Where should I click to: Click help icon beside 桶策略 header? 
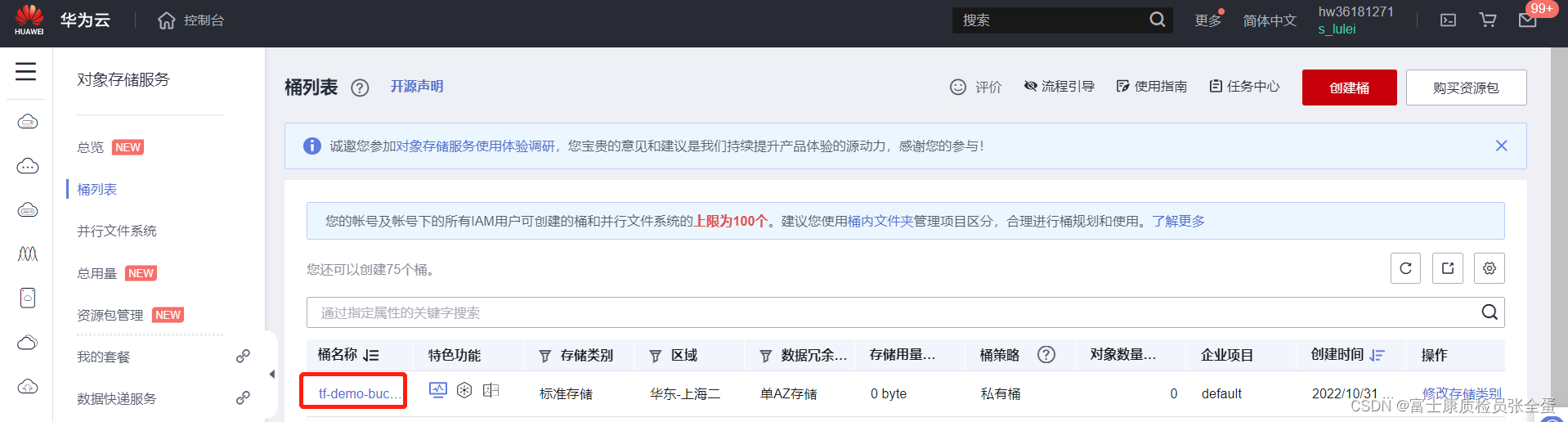point(1046,355)
